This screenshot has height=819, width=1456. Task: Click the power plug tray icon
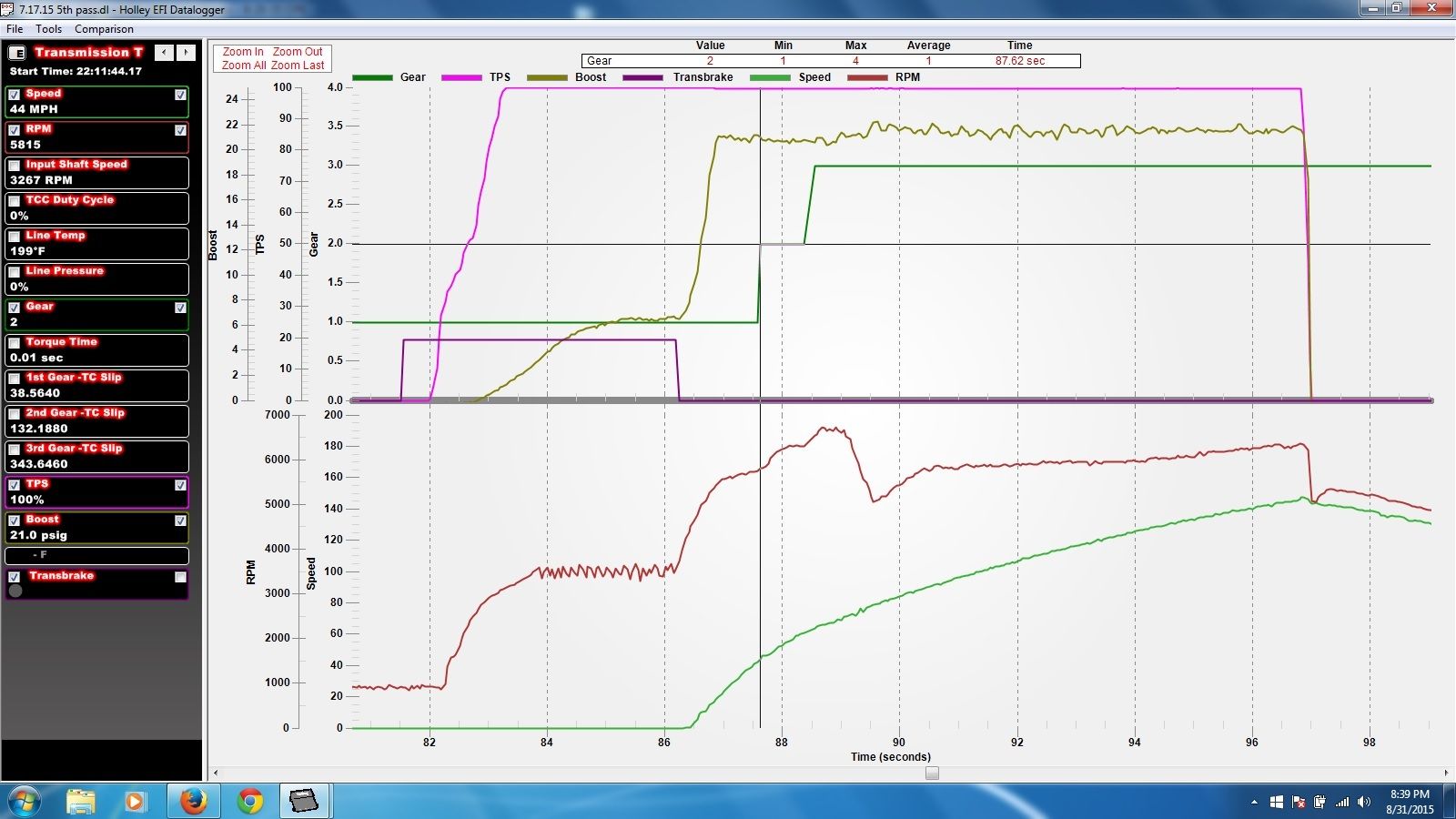pos(1319,802)
